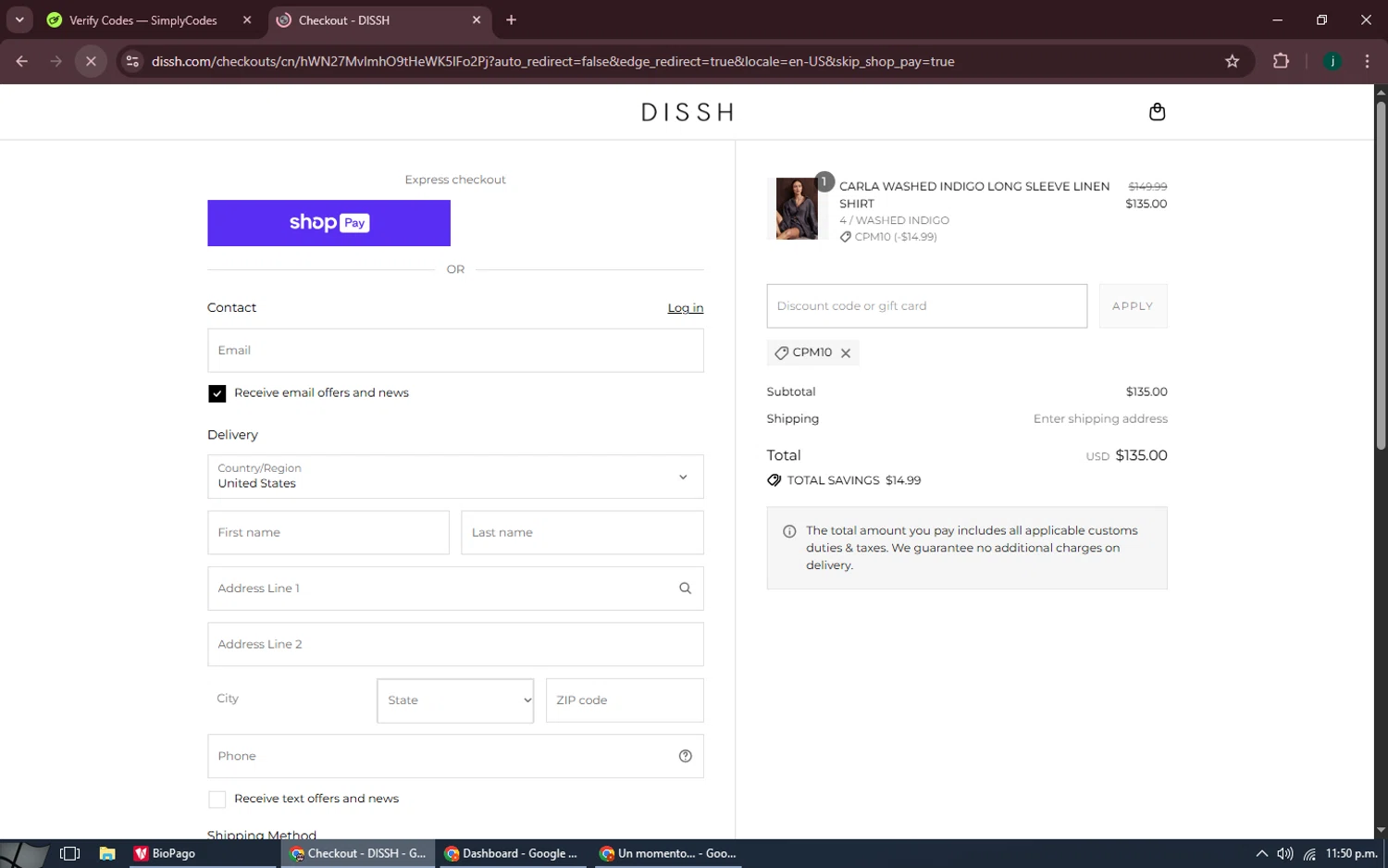This screenshot has height=868, width=1388.
Task: Click the City field
Action: point(286,699)
